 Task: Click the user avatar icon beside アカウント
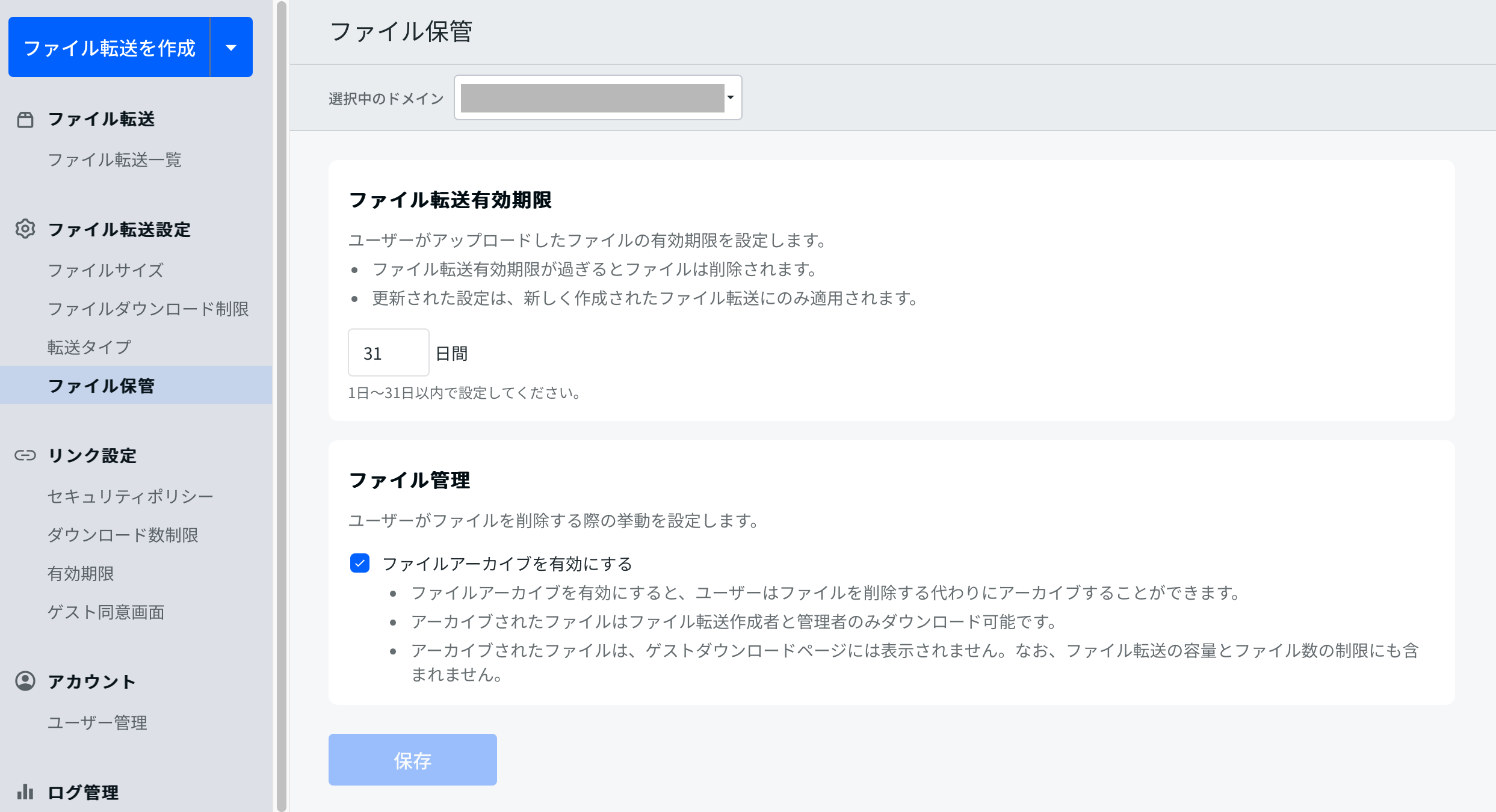pos(25,681)
